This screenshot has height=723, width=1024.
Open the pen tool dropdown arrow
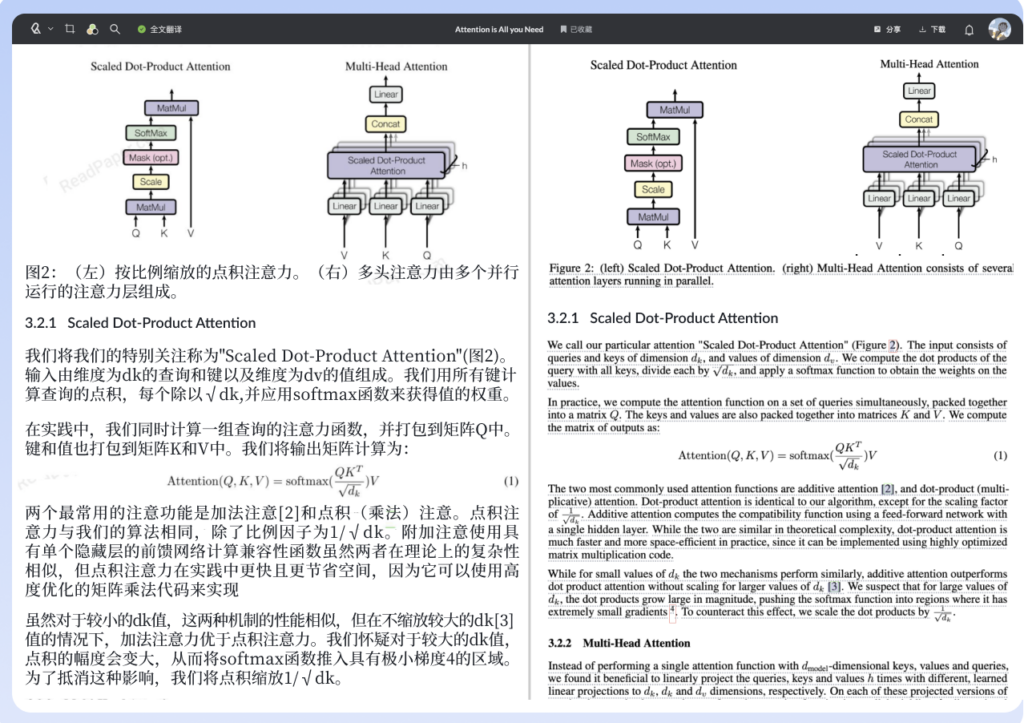tap(50, 29)
